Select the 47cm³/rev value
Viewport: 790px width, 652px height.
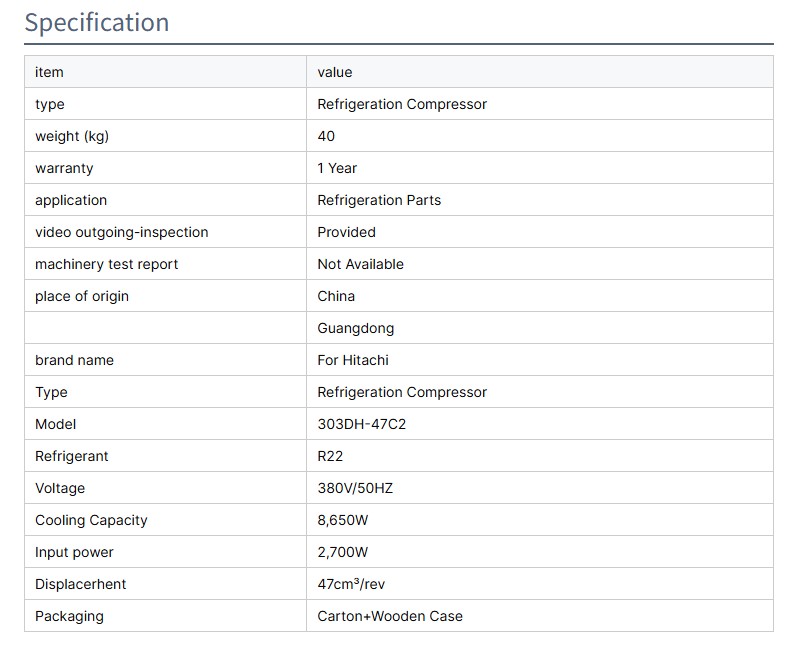pos(351,584)
